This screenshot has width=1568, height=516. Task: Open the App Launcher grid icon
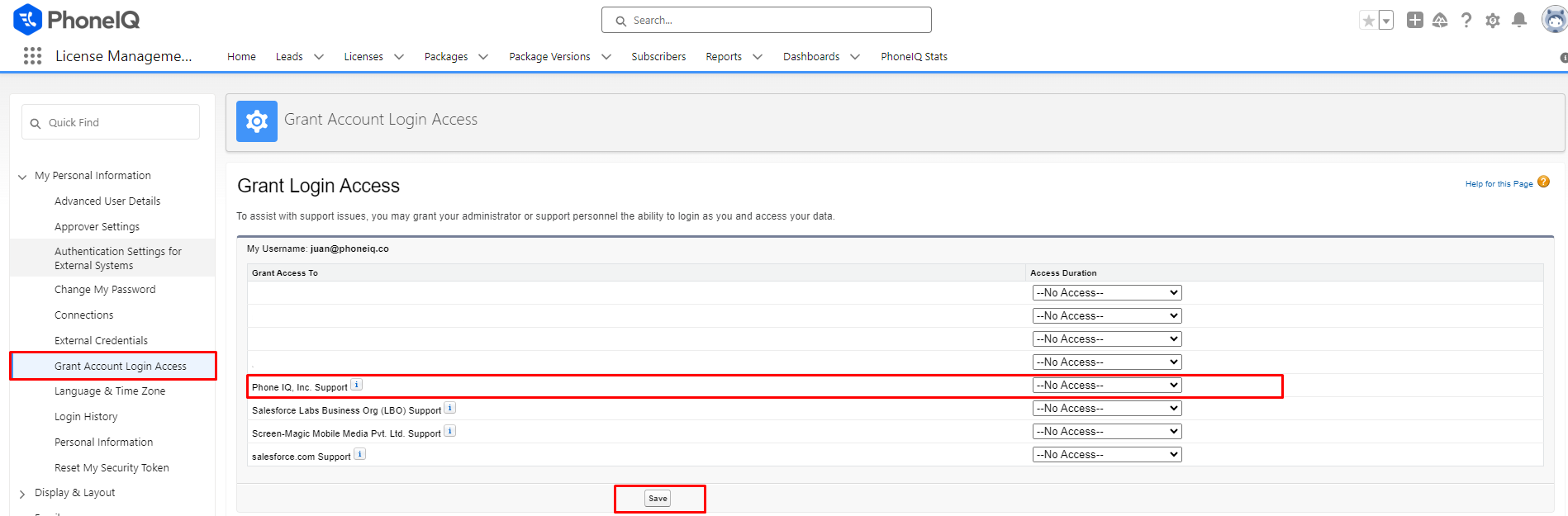click(x=32, y=56)
